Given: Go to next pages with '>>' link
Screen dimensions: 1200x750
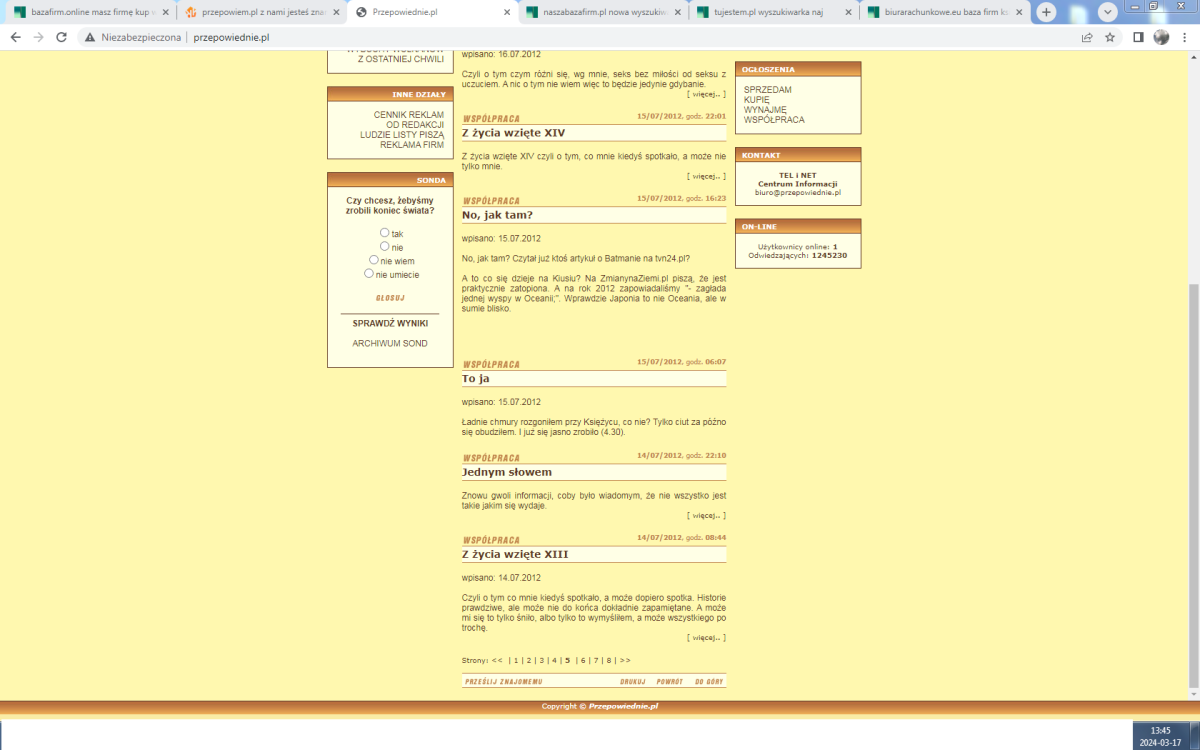Looking at the screenshot, I should [x=625, y=660].
